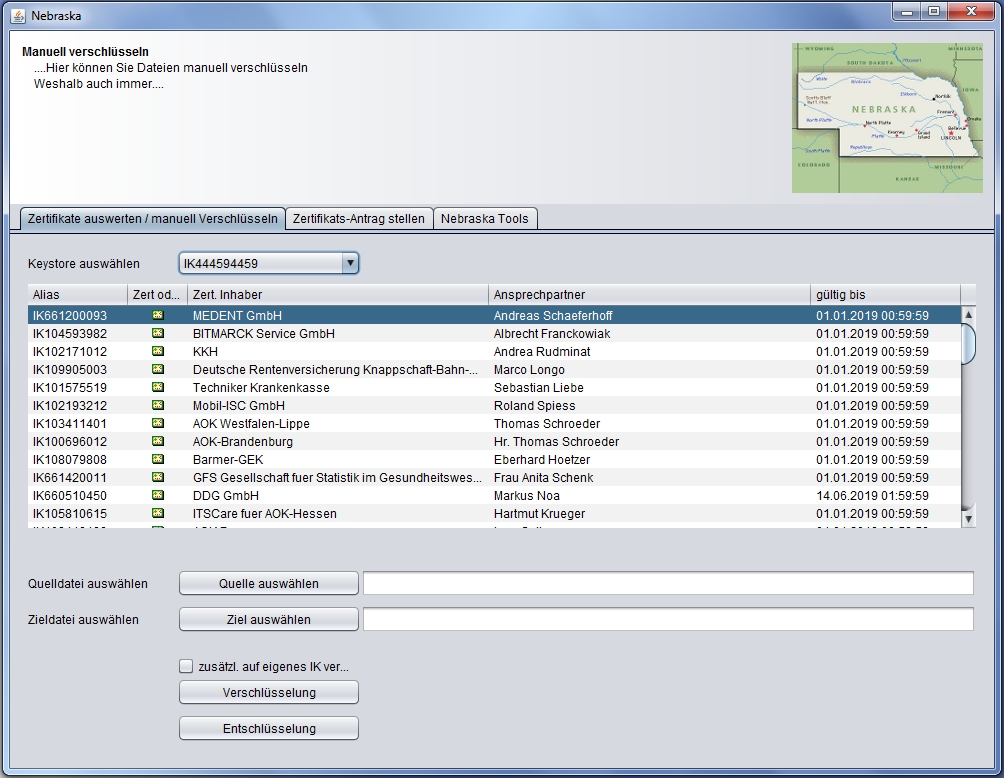This screenshot has height=778, width=1004.
Task: Click certificate icon in IK109905003 row
Action: pos(158,369)
